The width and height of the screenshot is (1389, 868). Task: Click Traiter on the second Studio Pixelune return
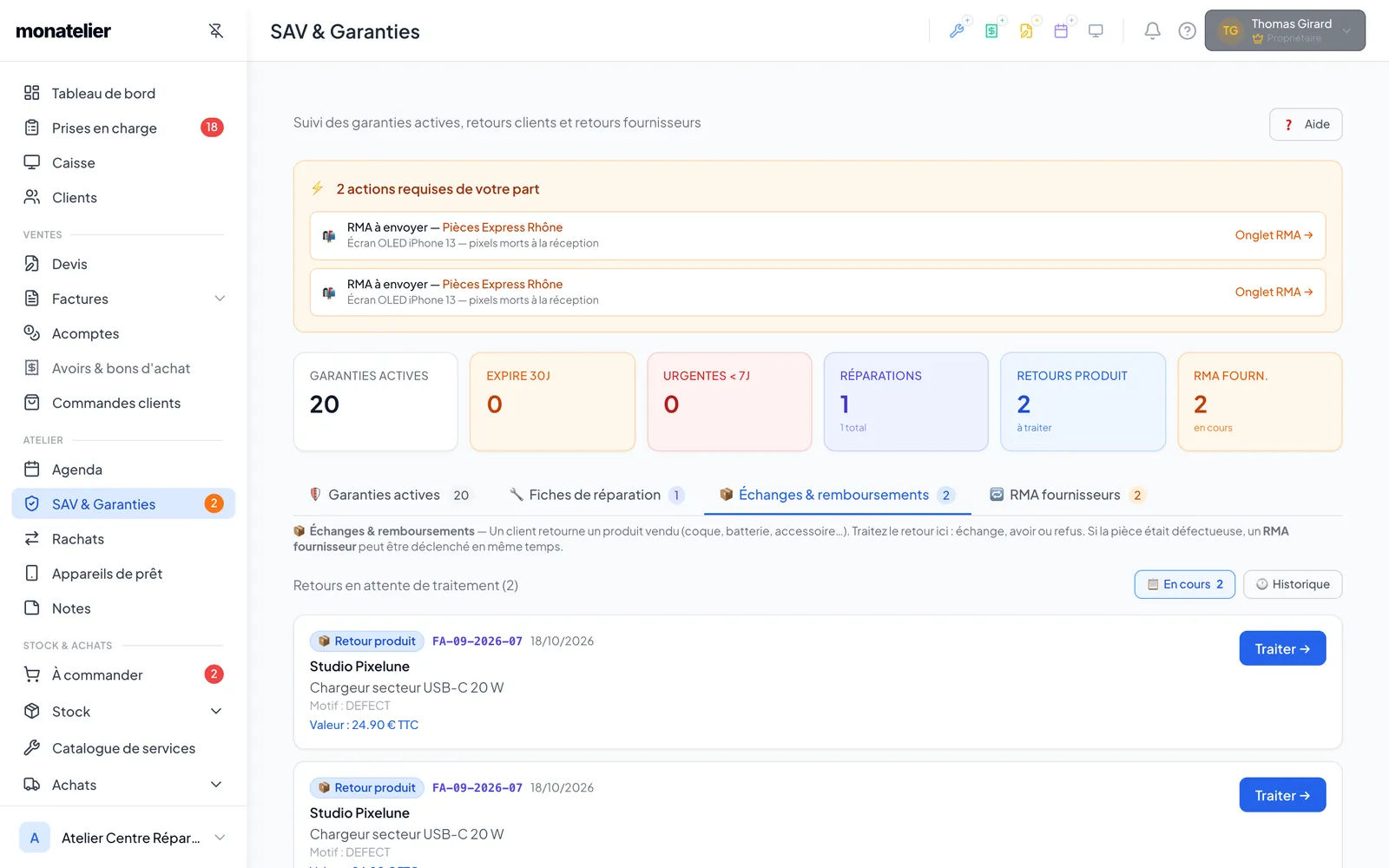pyautogui.click(x=1282, y=795)
